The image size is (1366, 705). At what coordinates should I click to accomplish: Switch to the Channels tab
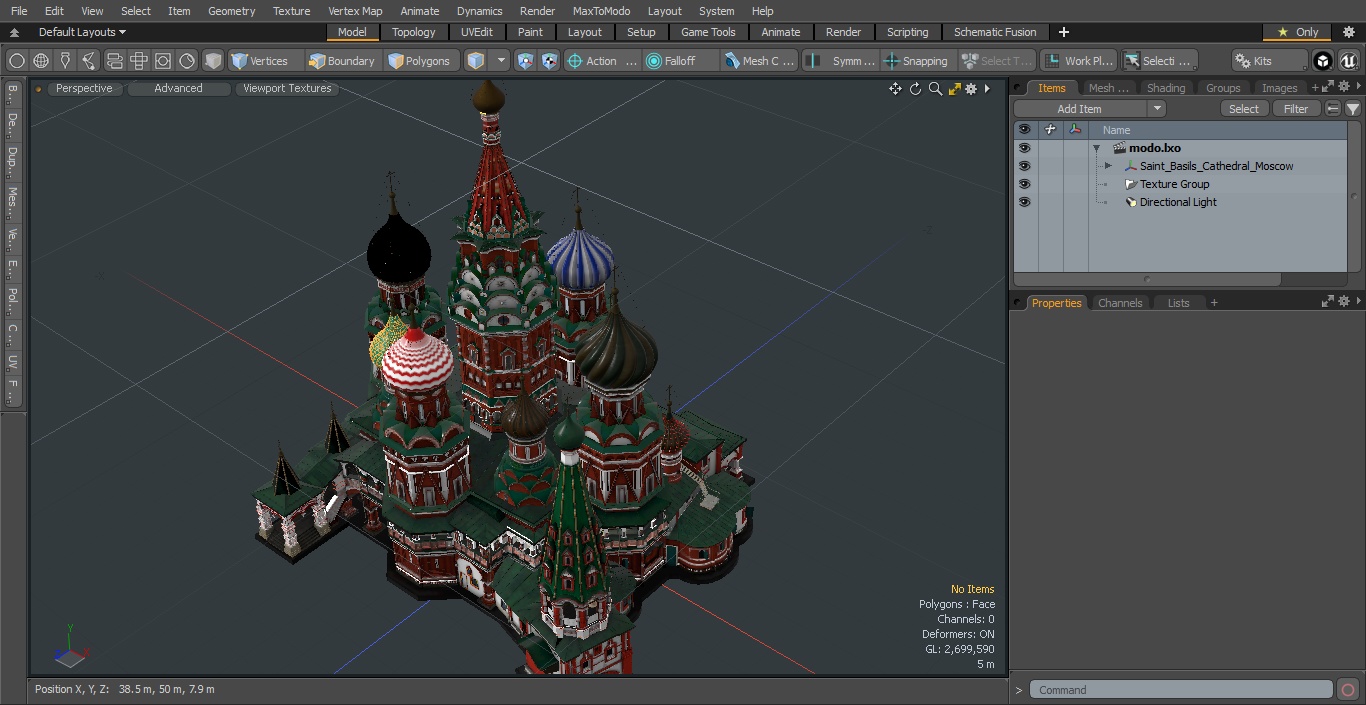pos(1120,303)
